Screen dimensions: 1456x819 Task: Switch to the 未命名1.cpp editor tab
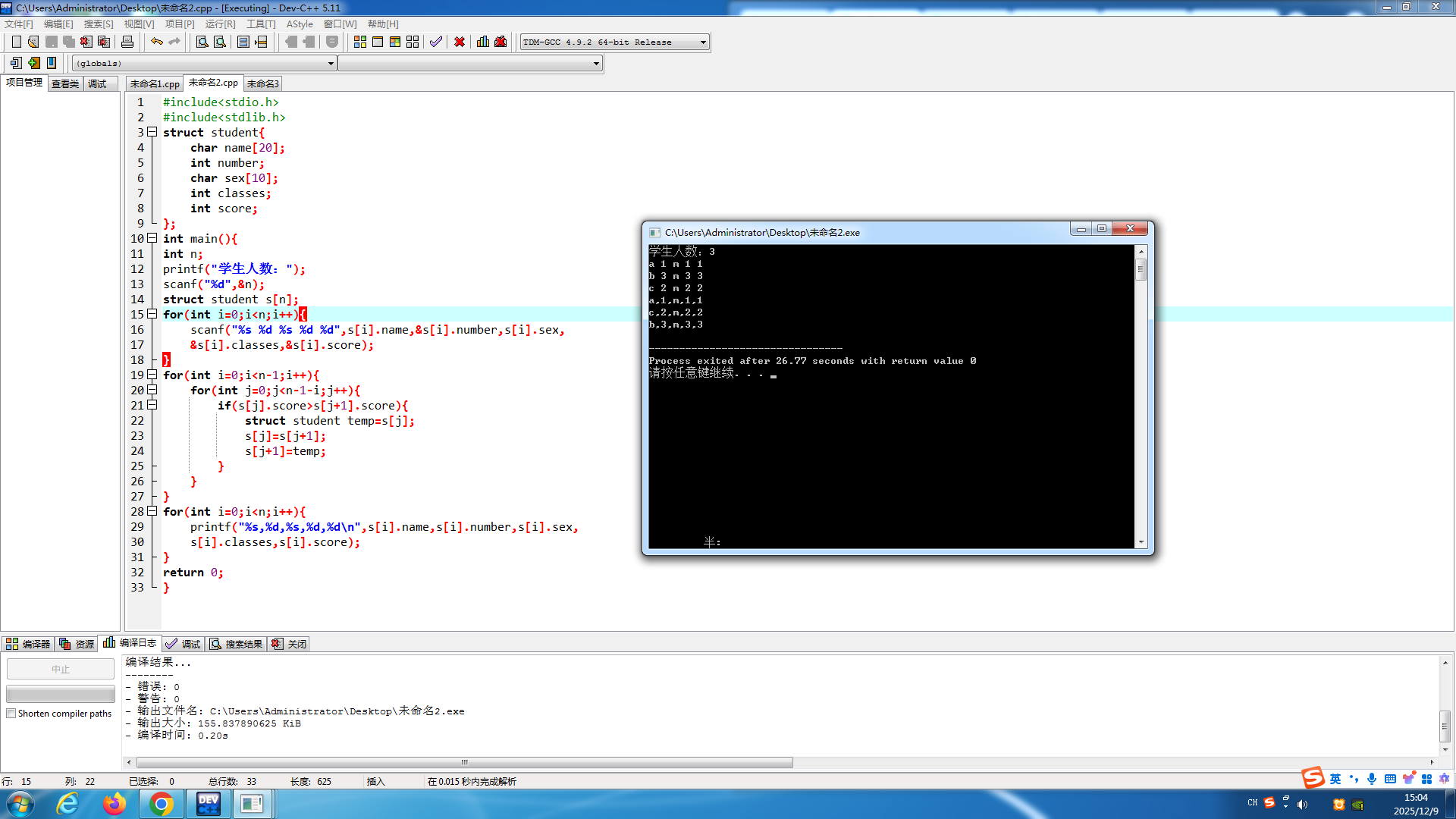tap(155, 83)
